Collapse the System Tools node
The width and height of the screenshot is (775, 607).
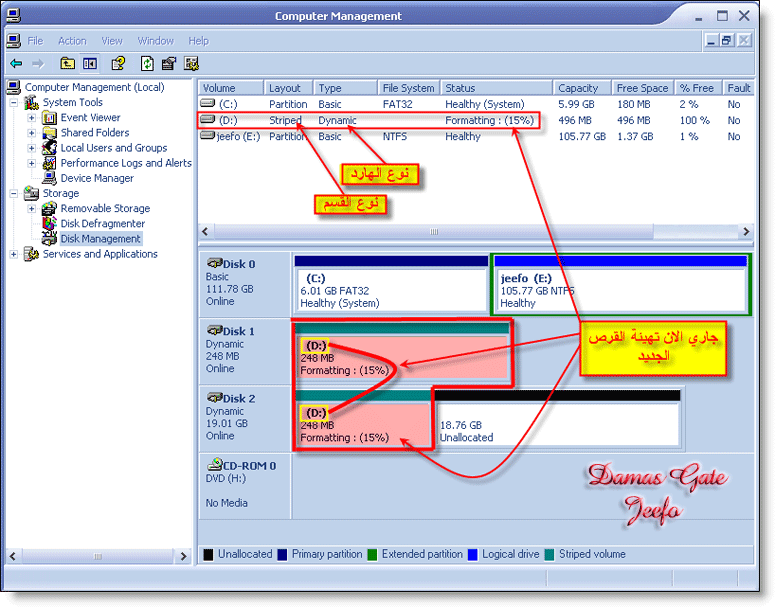14,103
